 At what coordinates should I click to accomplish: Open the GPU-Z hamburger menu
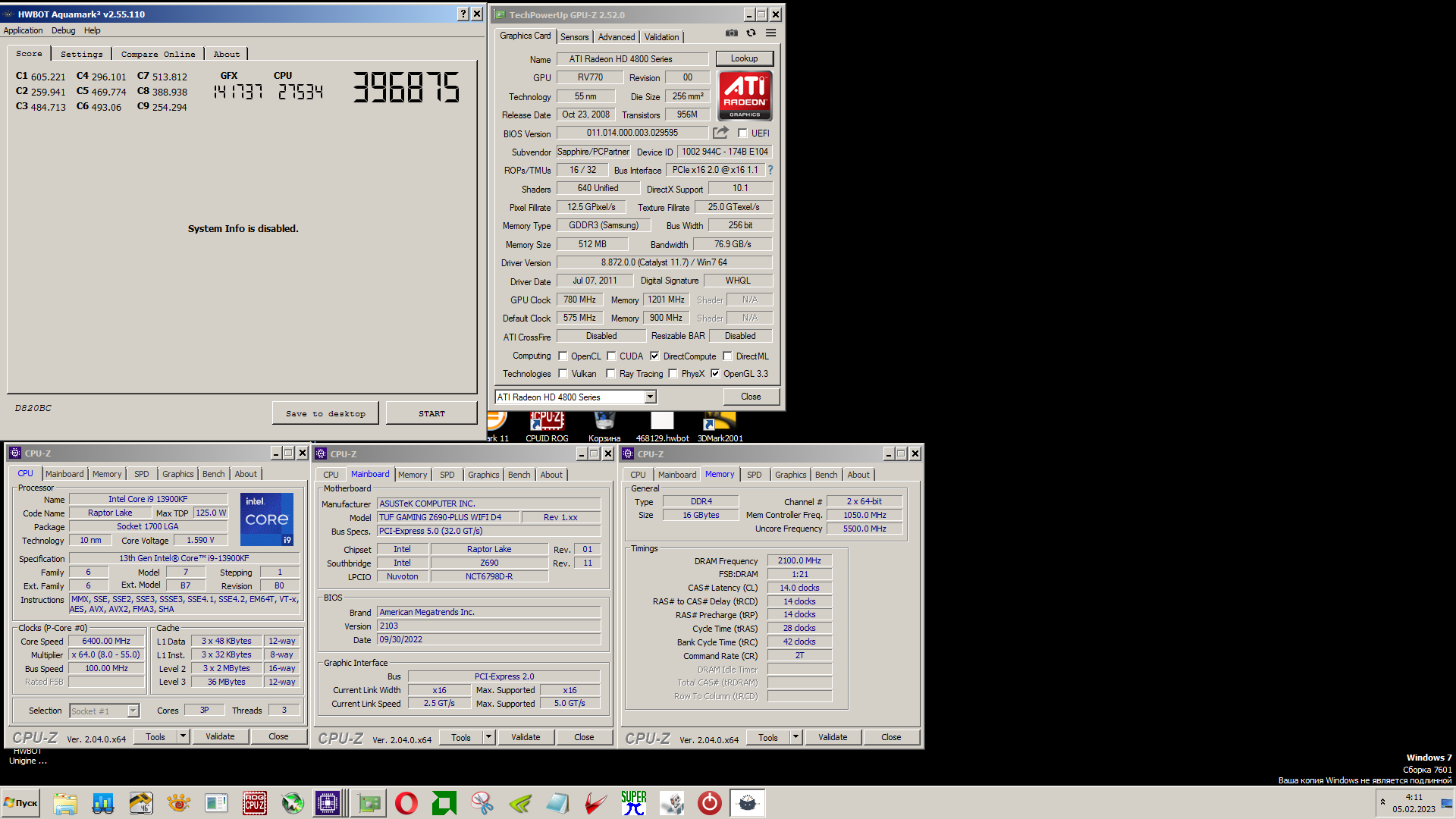(770, 33)
